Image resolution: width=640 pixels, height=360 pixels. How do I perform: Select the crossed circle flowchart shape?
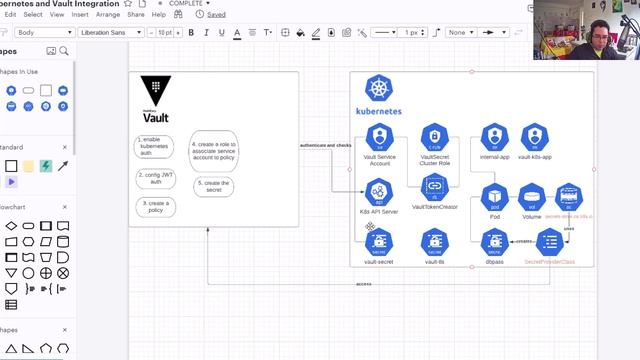coord(63,273)
